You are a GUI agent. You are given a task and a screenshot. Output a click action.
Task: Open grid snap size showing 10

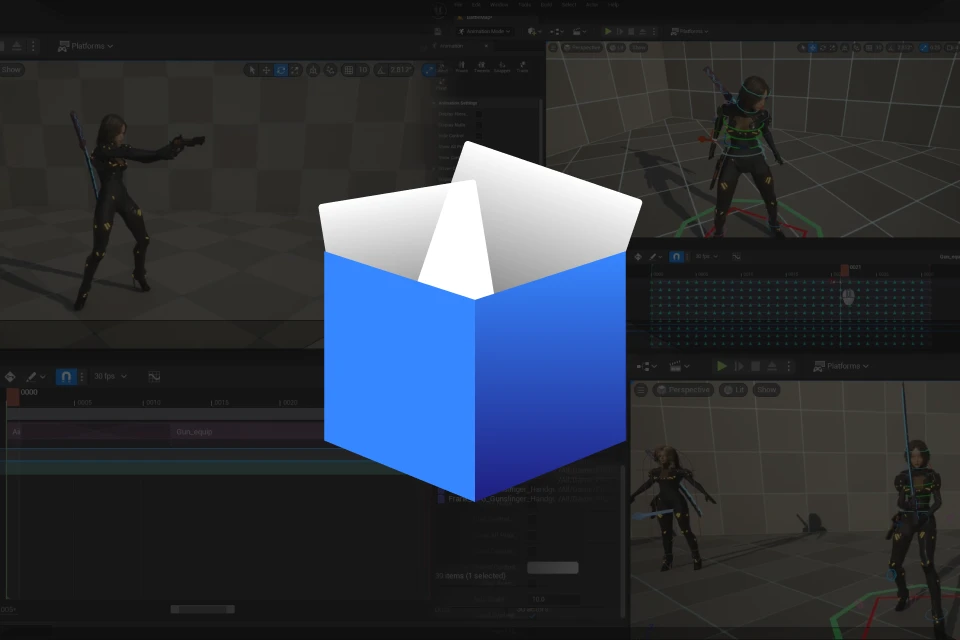pyautogui.click(x=362, y=70)
